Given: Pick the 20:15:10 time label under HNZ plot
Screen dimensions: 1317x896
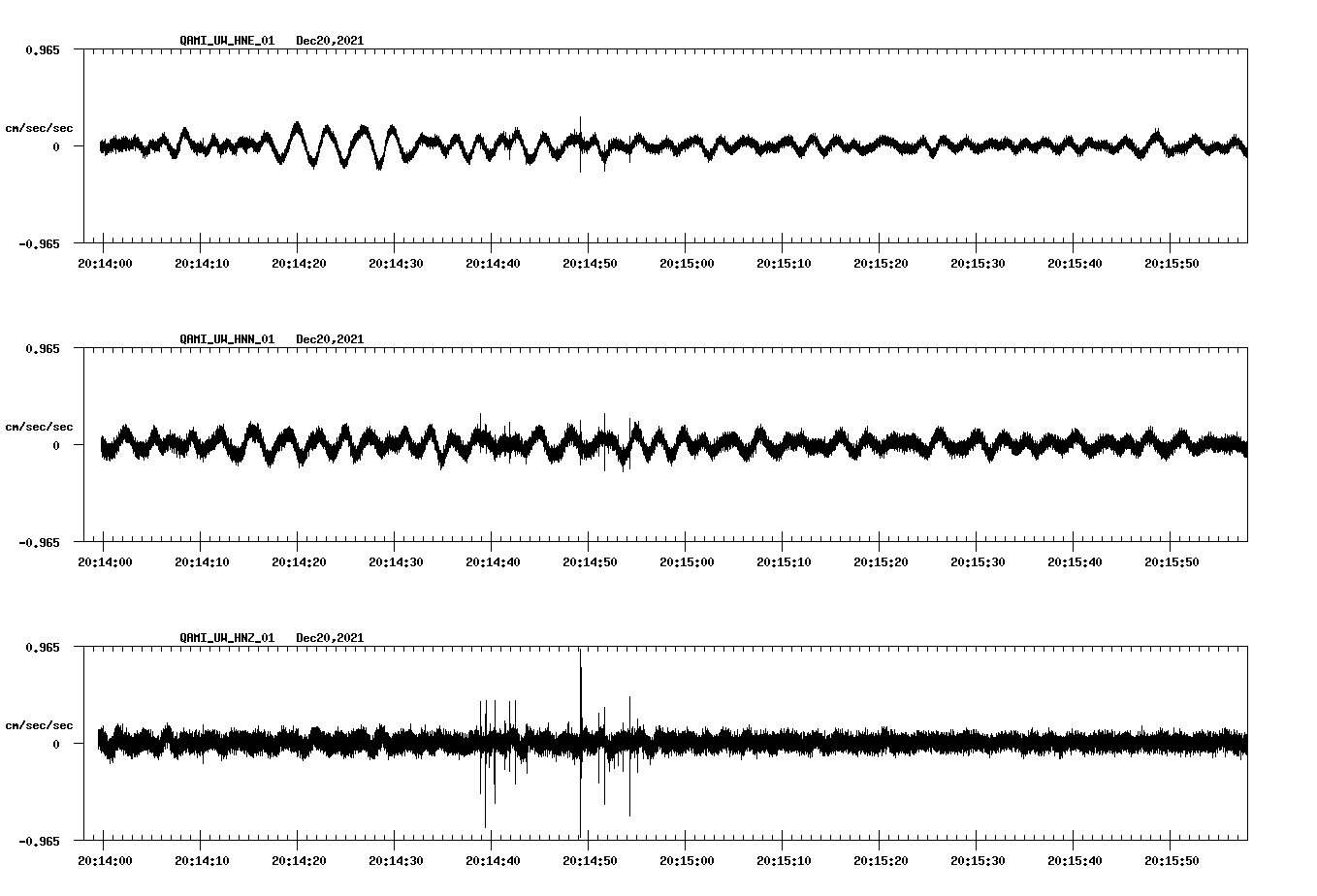Looking at the screenshot, I should 784,861.
